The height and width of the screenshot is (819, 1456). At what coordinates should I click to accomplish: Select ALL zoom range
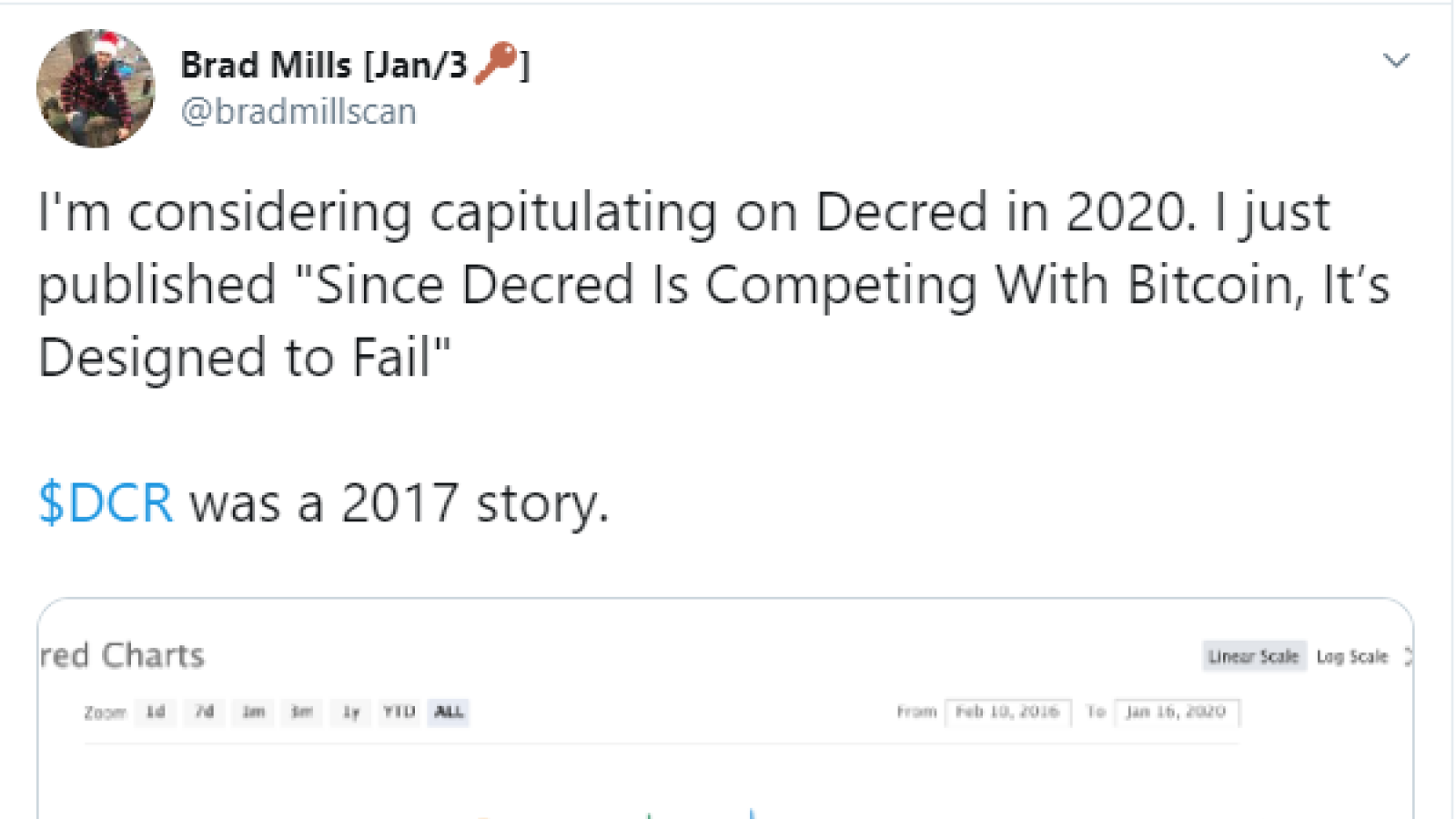tap(449, 712)
